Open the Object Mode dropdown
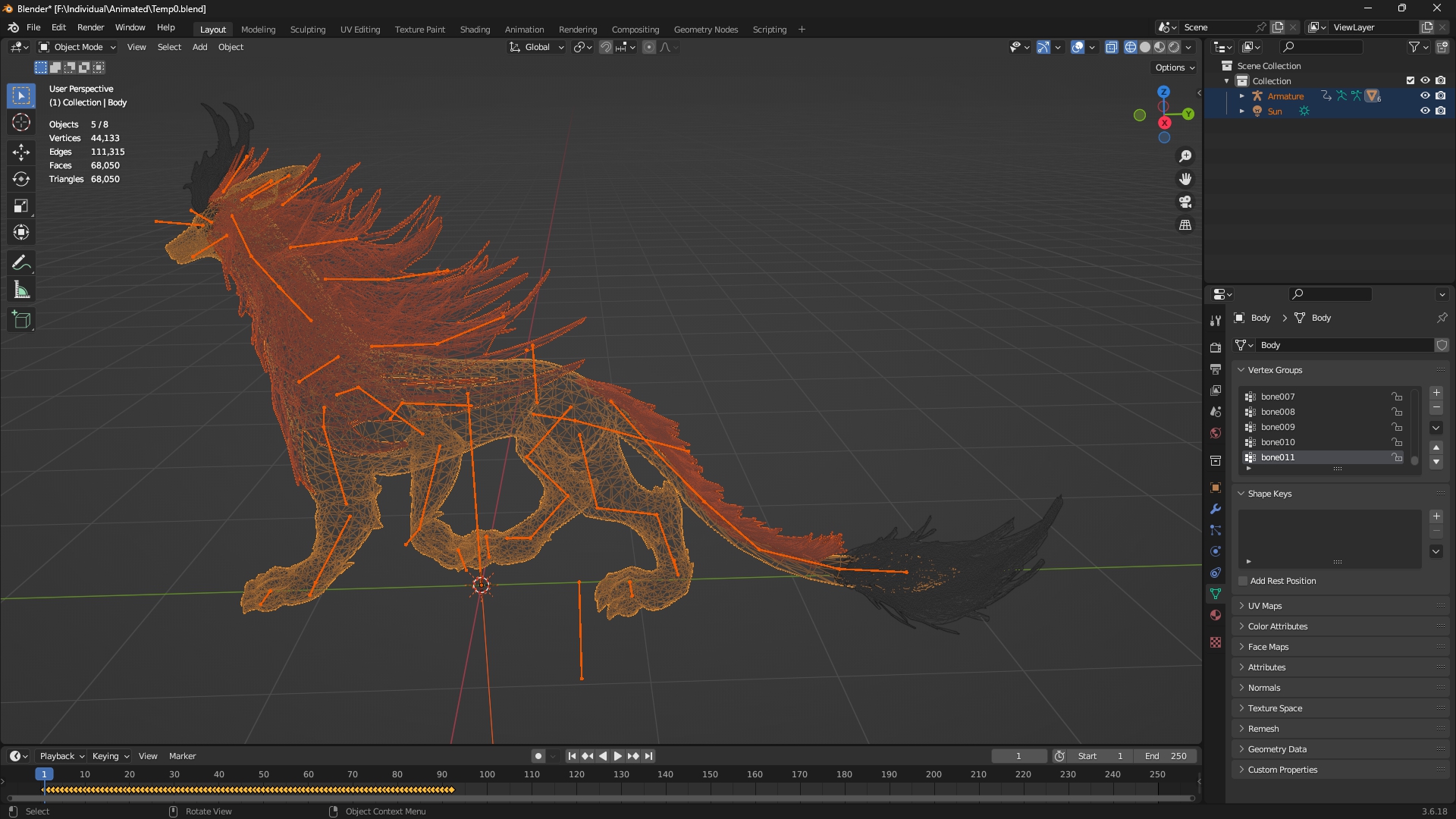This screenshot has width=1456, height=819. pos(77,47)
